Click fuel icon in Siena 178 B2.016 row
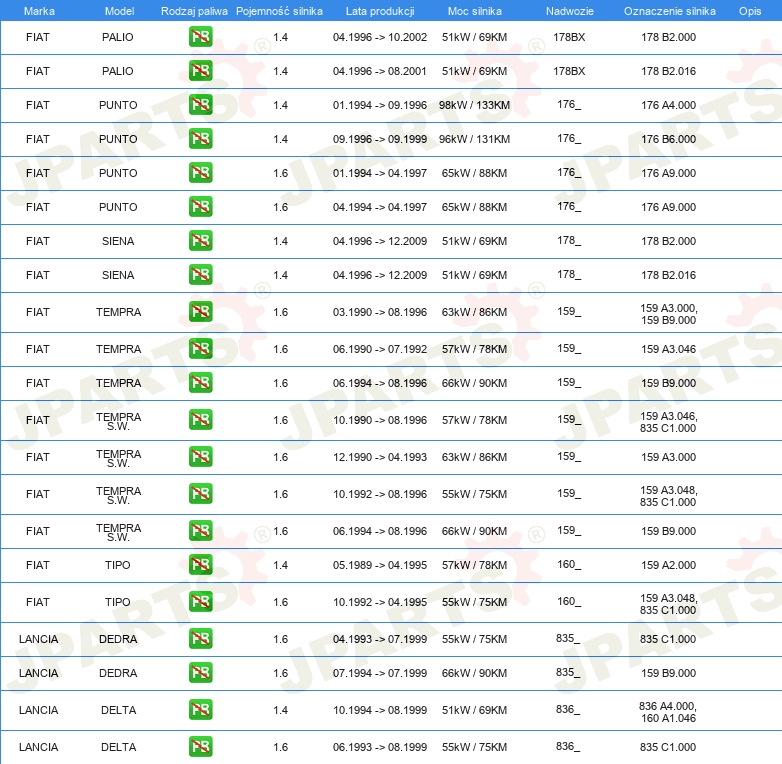782x764 pixels. 200,274
